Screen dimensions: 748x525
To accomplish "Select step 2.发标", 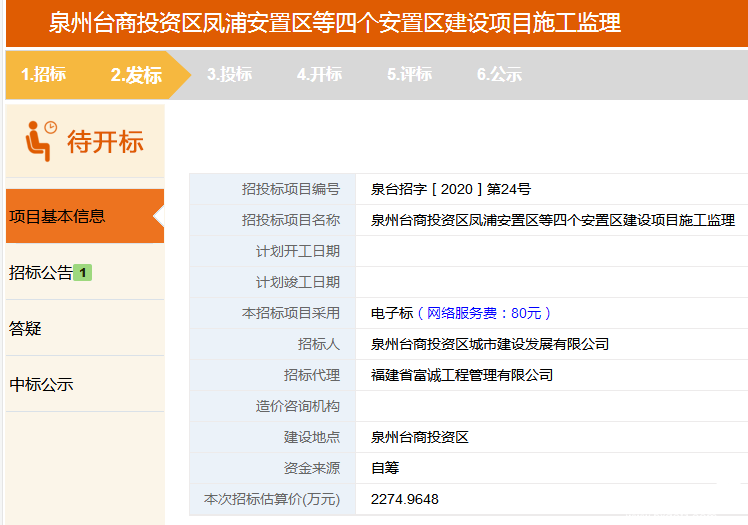I will click(x=136, y=75).
